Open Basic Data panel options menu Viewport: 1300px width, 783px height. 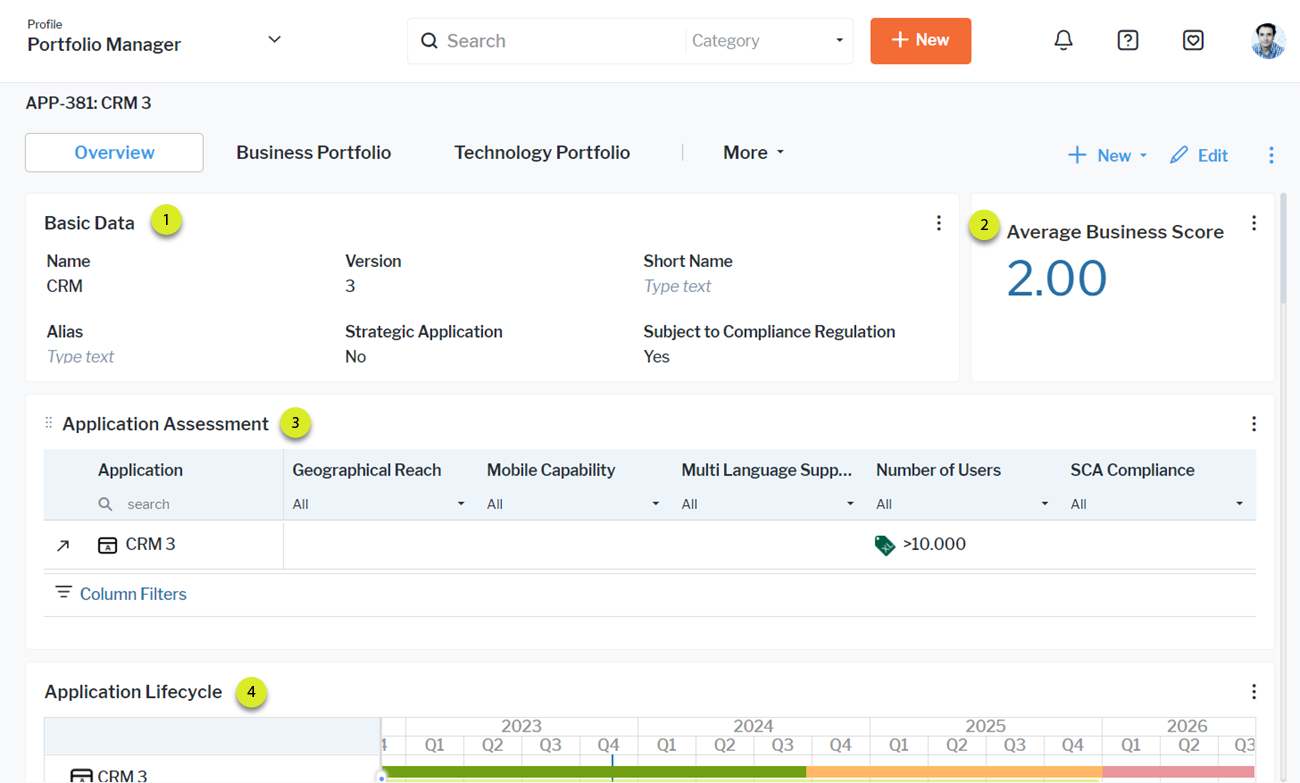point(938,223)
